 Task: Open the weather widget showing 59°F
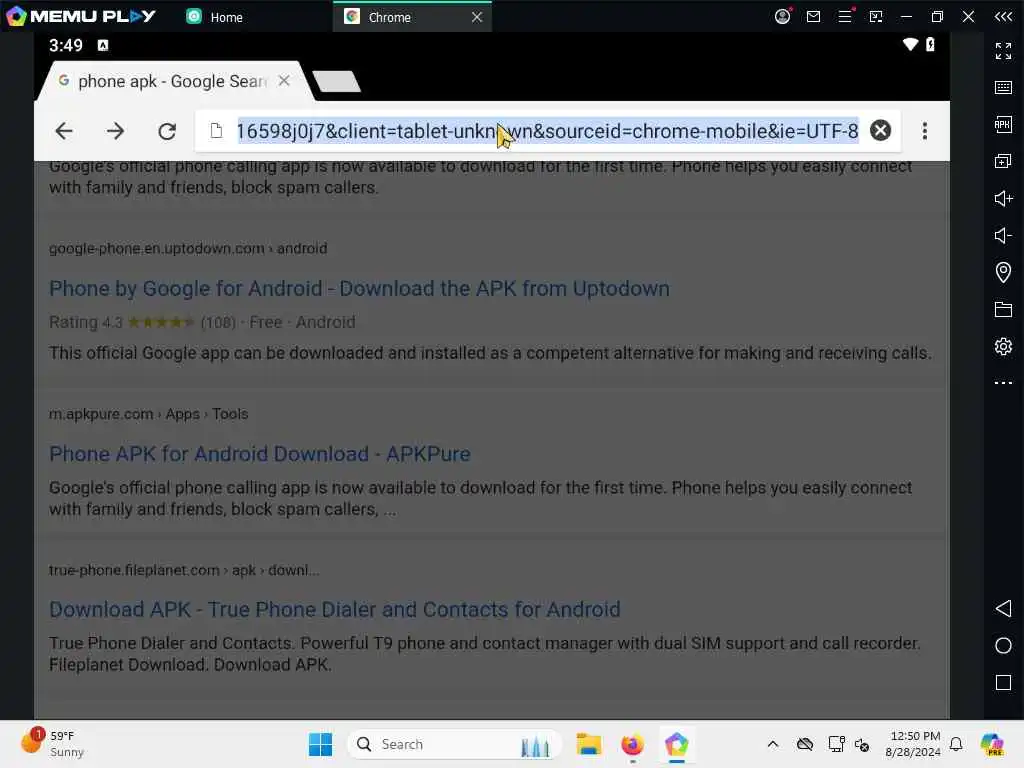[x=52, y=744]
